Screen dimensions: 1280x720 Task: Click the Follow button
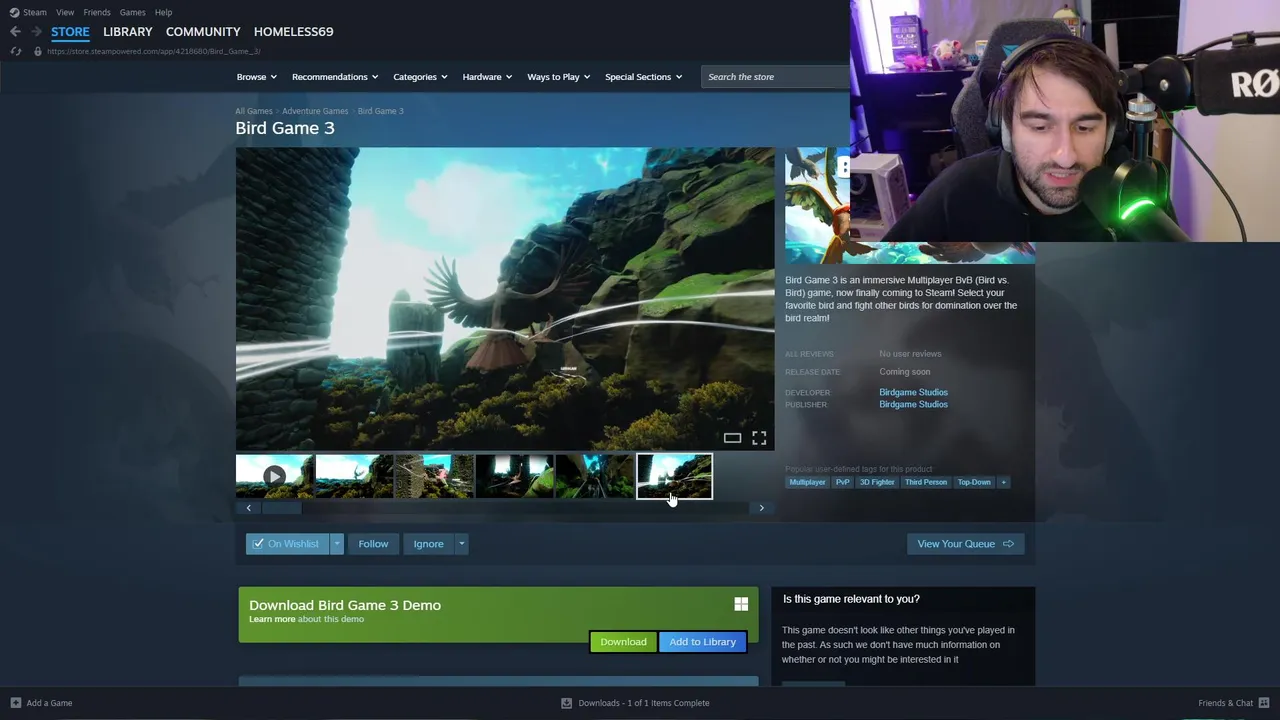click(x=373, y=544)
